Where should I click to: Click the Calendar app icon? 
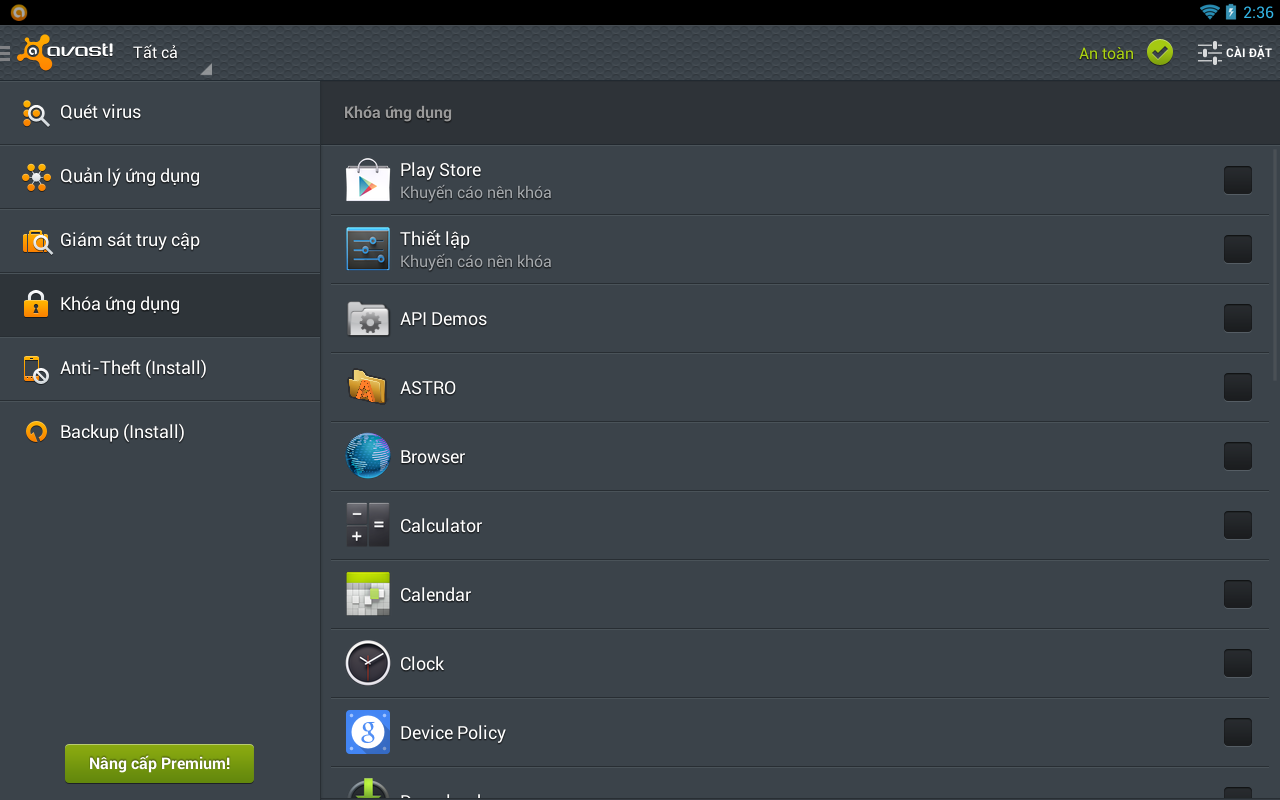368,594
